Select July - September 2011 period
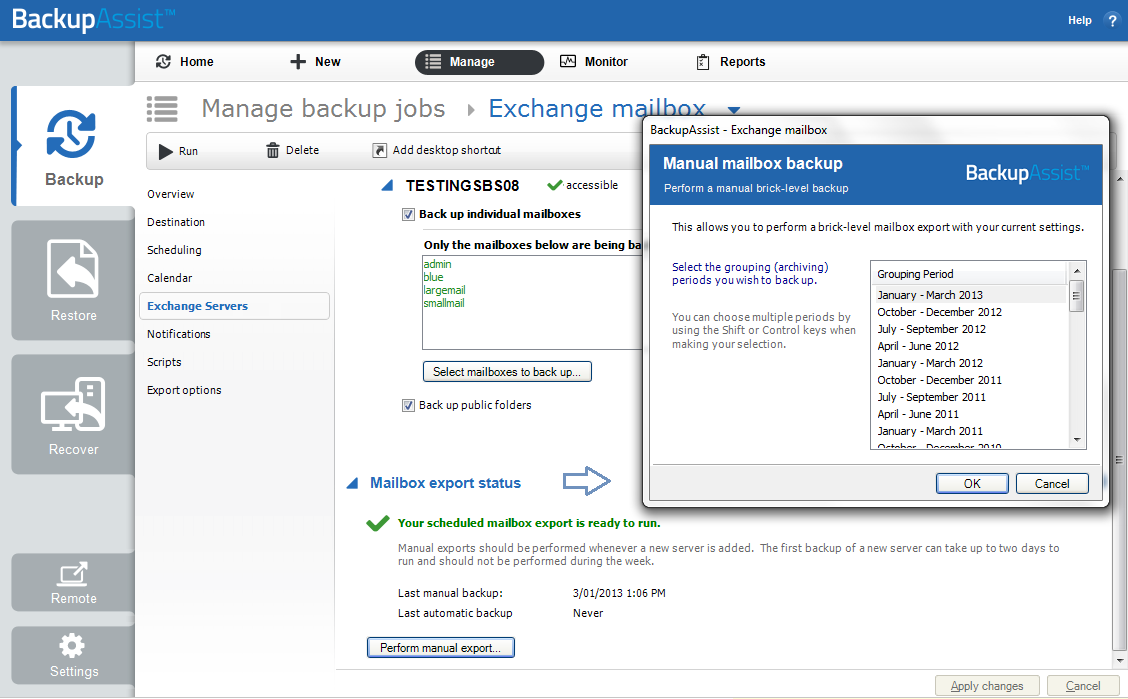Image resolution: width=1128 pixels, height=699 pixels. point(968,397)
